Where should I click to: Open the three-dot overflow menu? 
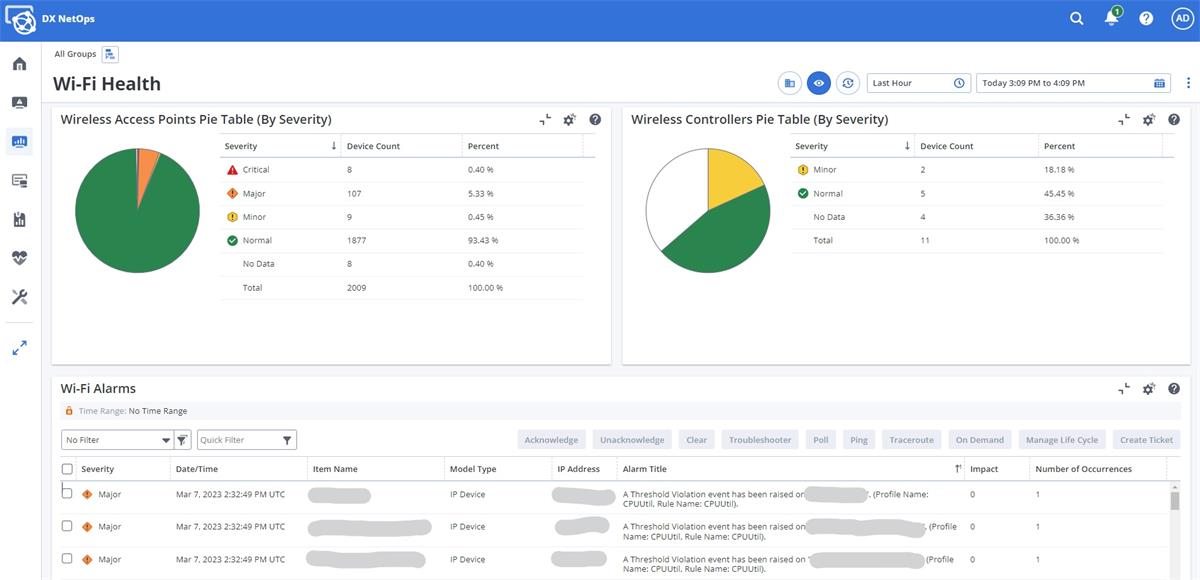pos(1188,82)
